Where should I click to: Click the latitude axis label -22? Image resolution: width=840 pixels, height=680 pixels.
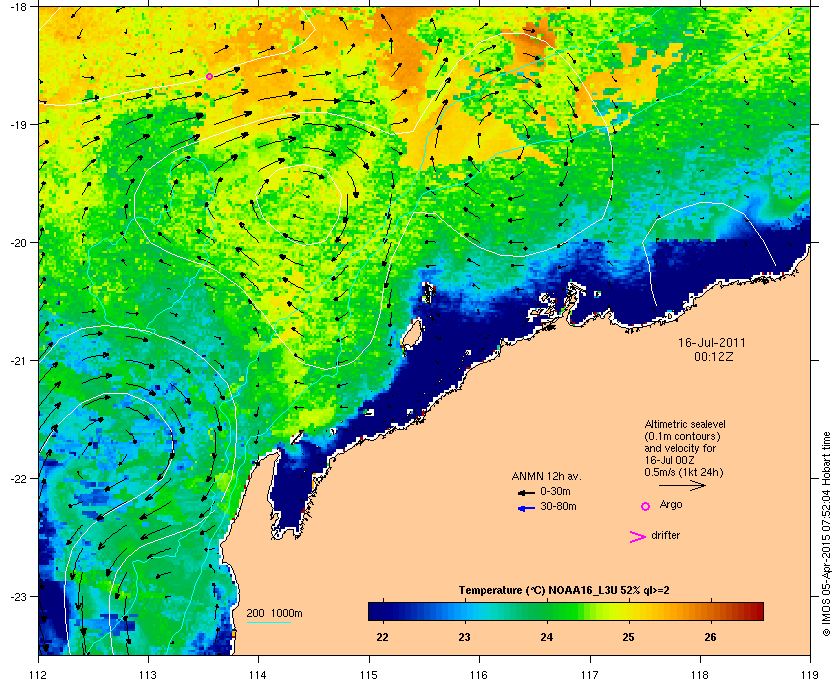click(x=19, y=479)
